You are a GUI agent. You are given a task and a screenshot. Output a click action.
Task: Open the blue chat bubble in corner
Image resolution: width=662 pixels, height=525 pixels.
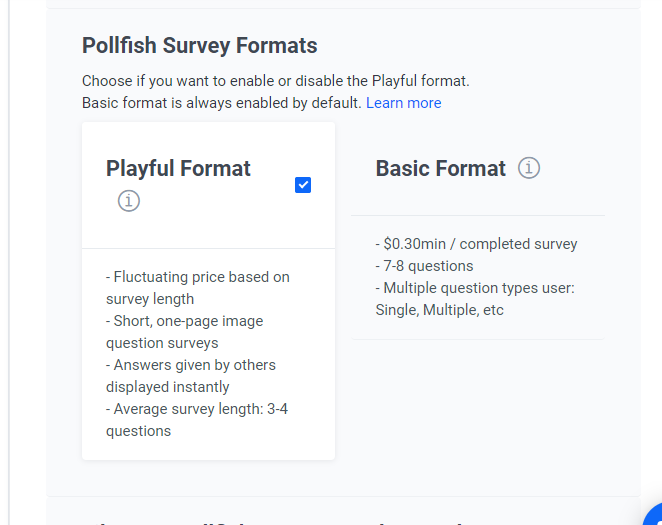(653, 516)
